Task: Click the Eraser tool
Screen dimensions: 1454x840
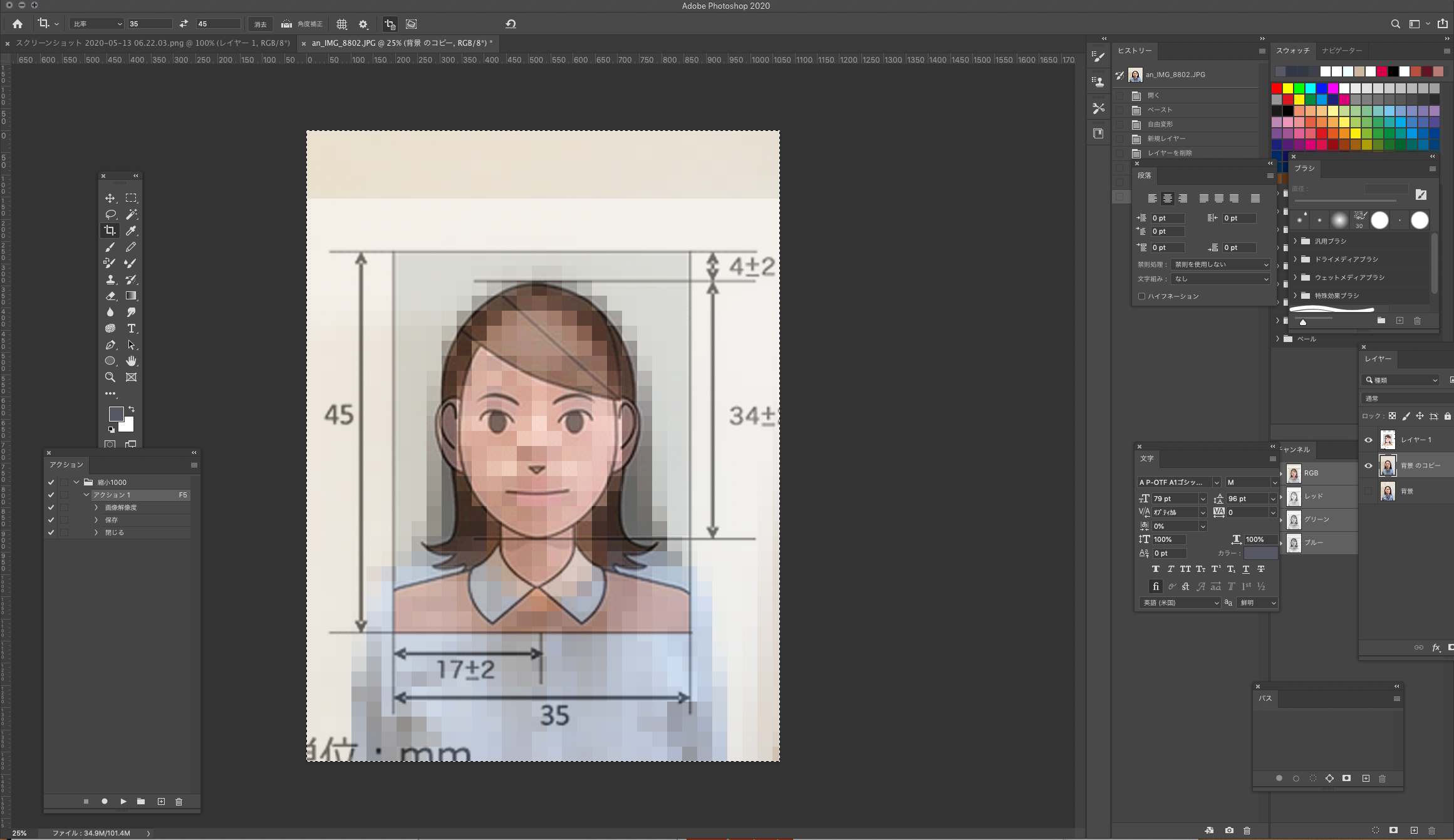Action: click(x=110, y=296)
